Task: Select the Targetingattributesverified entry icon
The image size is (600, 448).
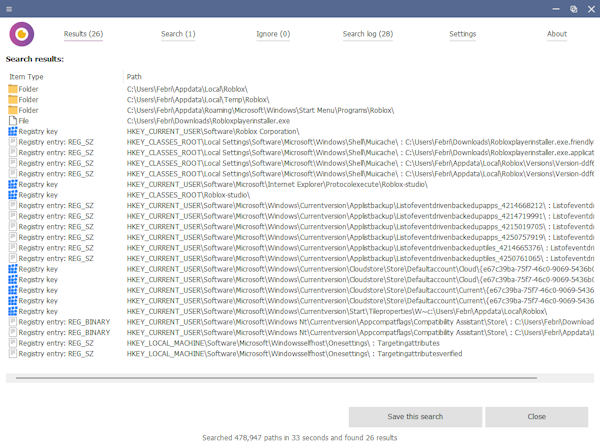Action: [13, 354]
